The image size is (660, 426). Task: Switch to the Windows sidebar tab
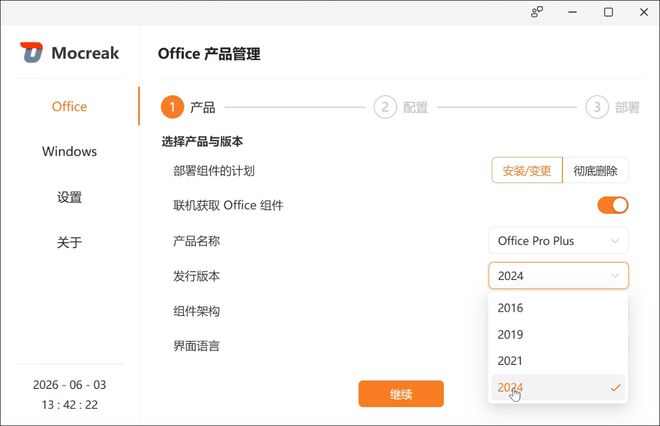69,151
